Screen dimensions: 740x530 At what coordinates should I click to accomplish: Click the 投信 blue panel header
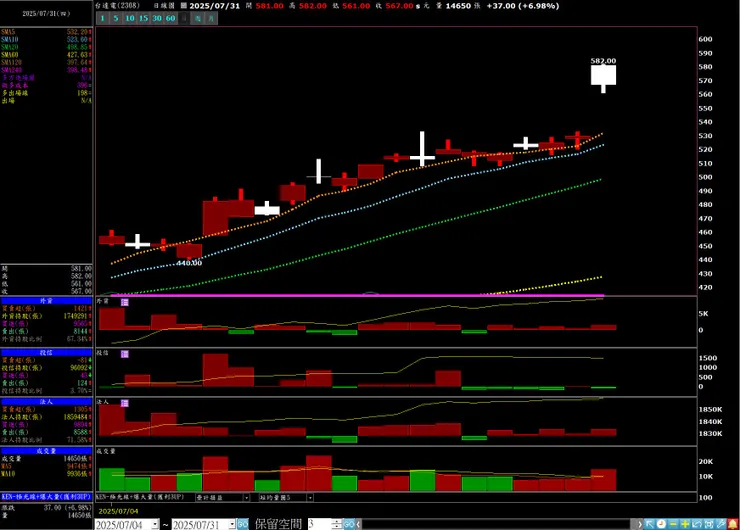(46, 353)
